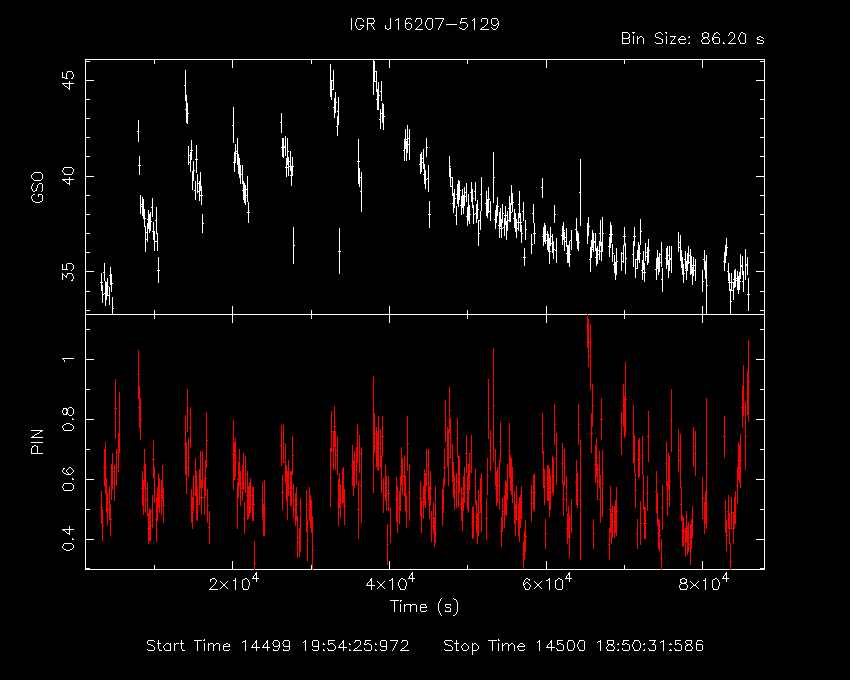Image resolution: width=850 pixels, height=680 pixels.
Task: Click the GSO axis value 40
Action: pyautogui.click(x=69, y=176)
